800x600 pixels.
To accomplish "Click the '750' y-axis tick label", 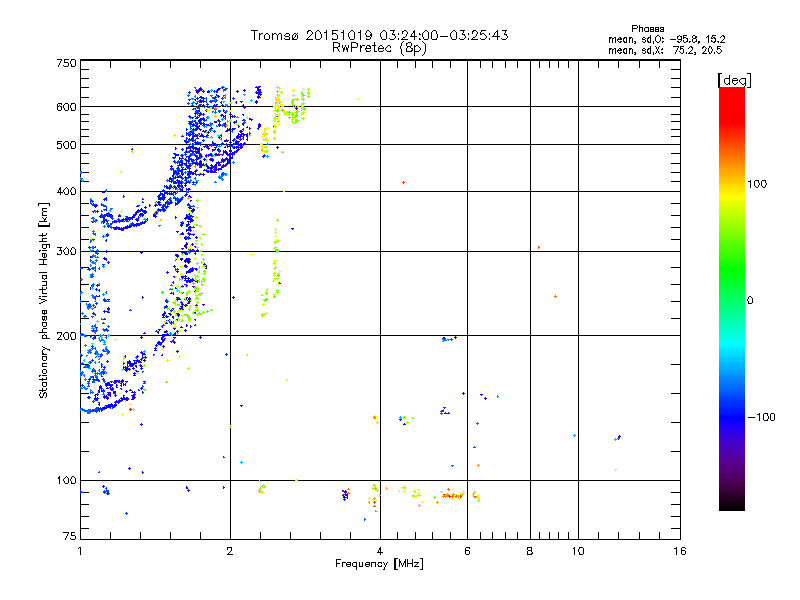I will click(66, 63).
